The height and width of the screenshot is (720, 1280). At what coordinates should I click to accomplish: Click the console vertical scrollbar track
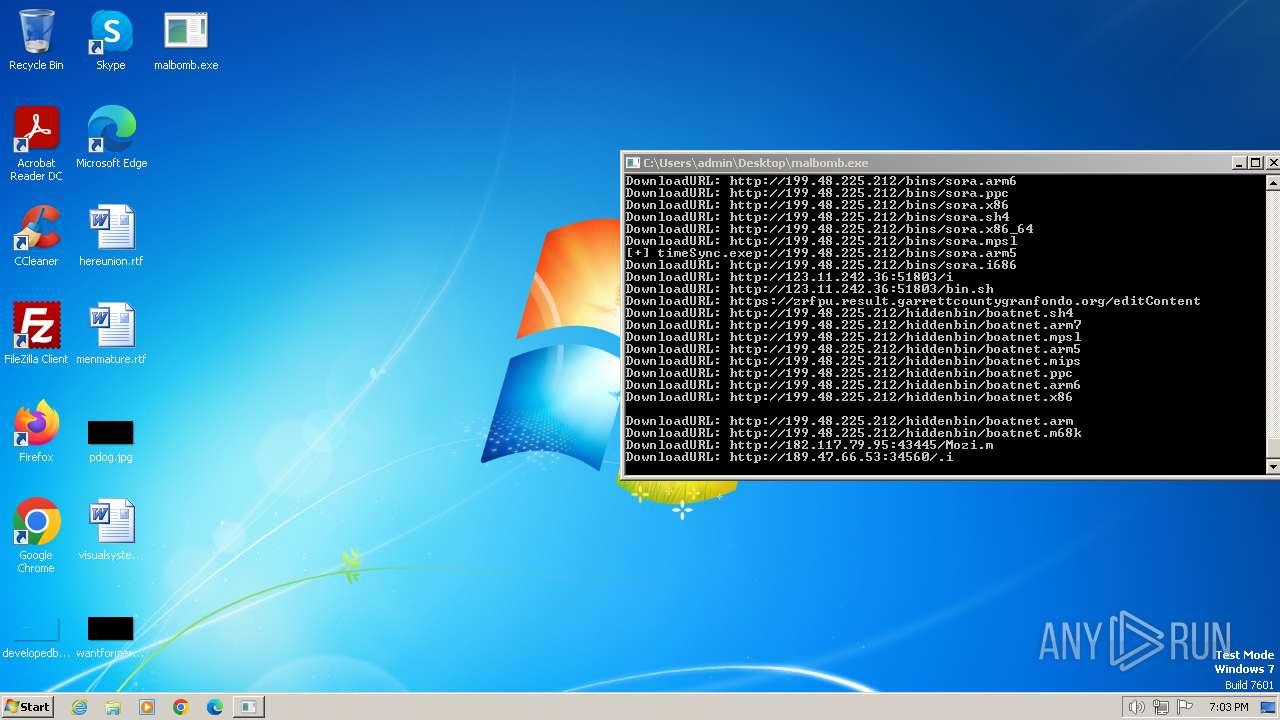[x=1272, y=314]
